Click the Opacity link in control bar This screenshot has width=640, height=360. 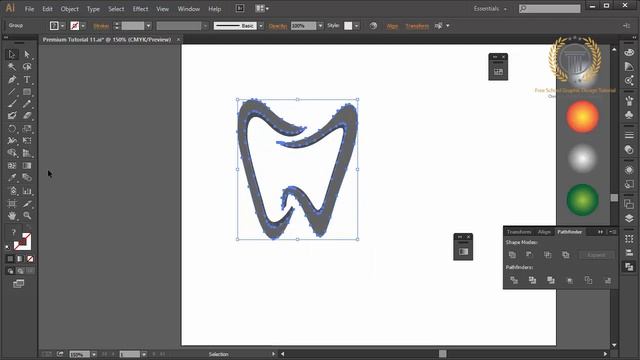pyautogui.click(x=278, y=26)
